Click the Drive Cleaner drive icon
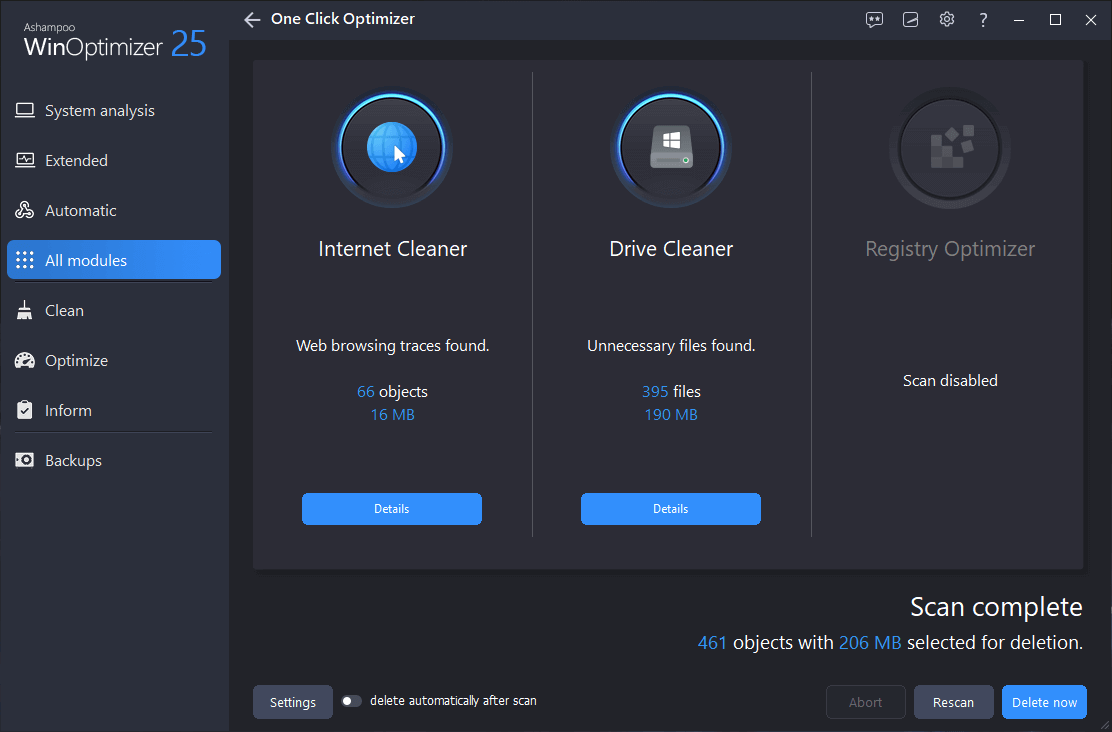 coord(671,148)
